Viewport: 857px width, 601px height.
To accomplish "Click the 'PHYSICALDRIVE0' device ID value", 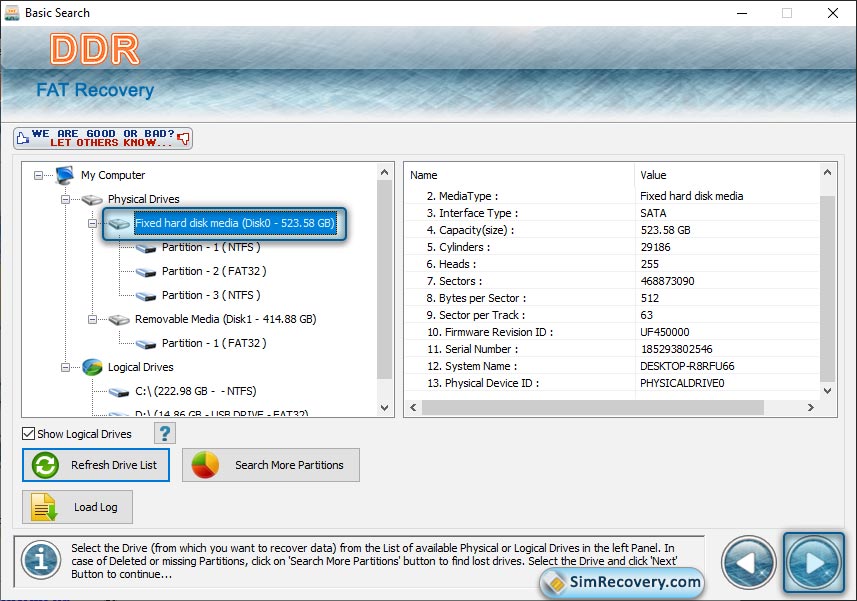I will [x=682, y=383].
